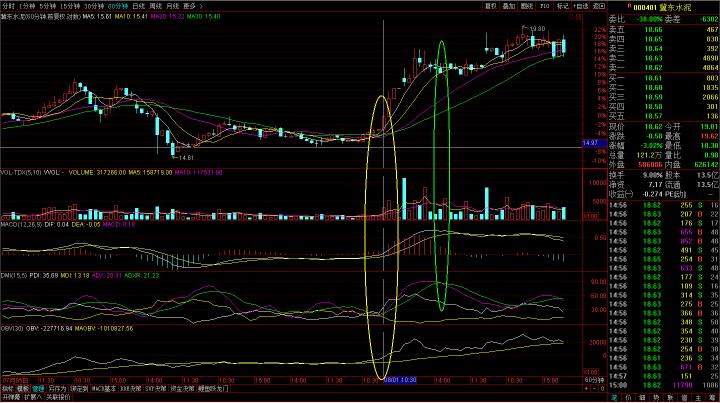The height and width of the screenshot is (403, 720).
Task: Click the stock title 000401 冀东水泥
Action: pos(662,7)
